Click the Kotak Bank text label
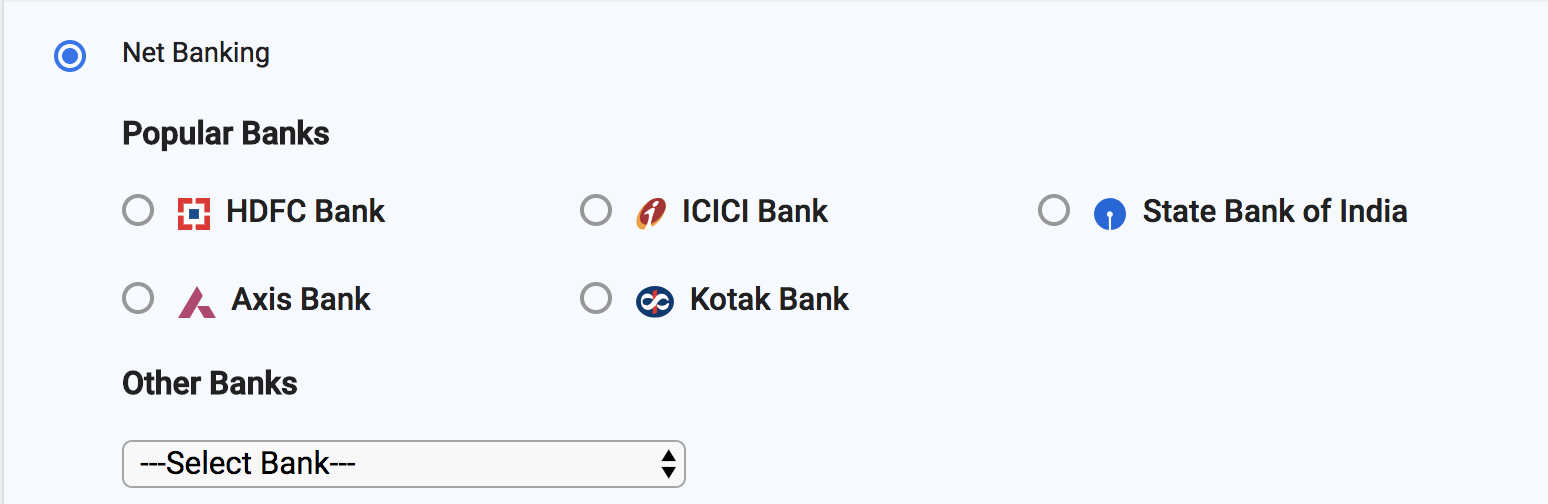Screen dimensions: 1548x504 [x=769, y=299]
